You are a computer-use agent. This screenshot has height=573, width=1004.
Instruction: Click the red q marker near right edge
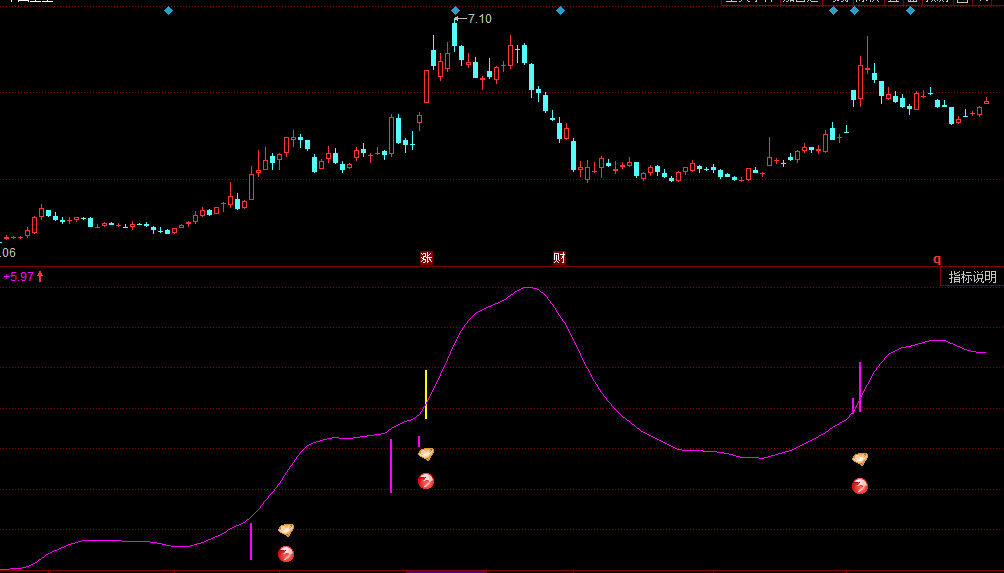pos(938,258)
